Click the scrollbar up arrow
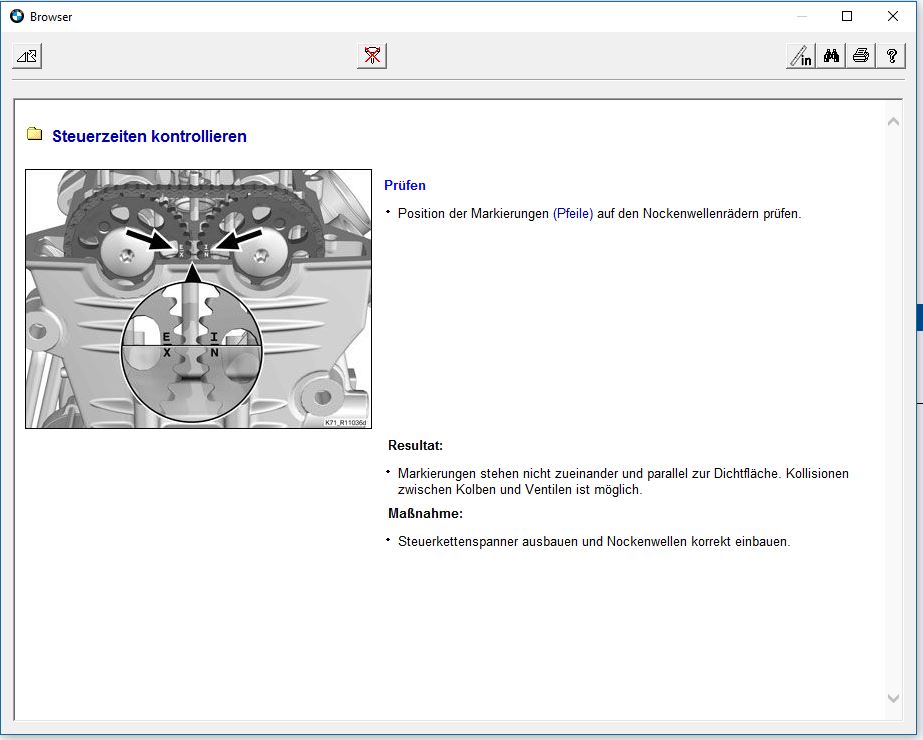 click(893, 121)
